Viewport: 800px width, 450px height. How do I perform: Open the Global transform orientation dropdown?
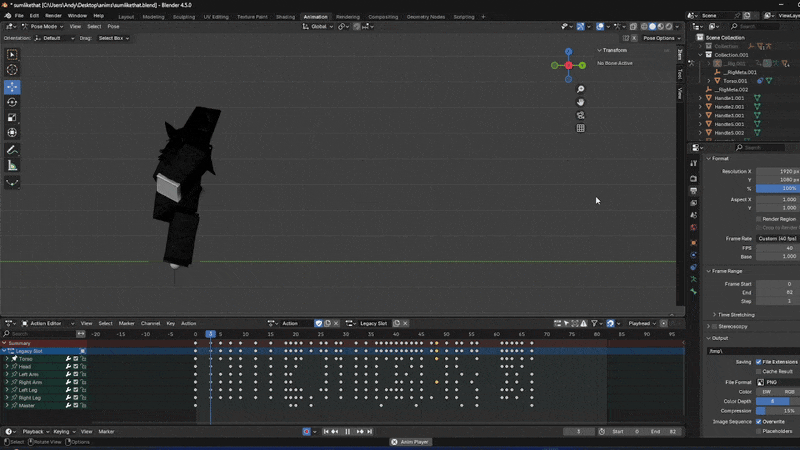tap(318, 27)
